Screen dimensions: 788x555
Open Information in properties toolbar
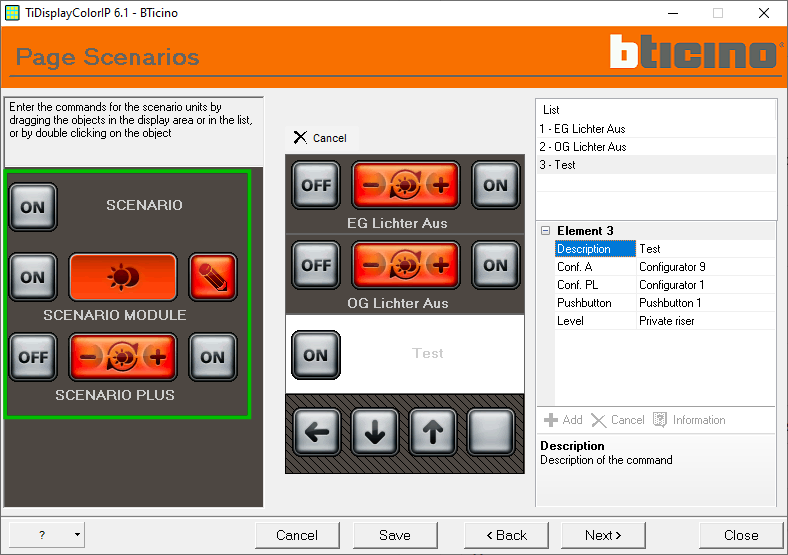coord(689,420)
